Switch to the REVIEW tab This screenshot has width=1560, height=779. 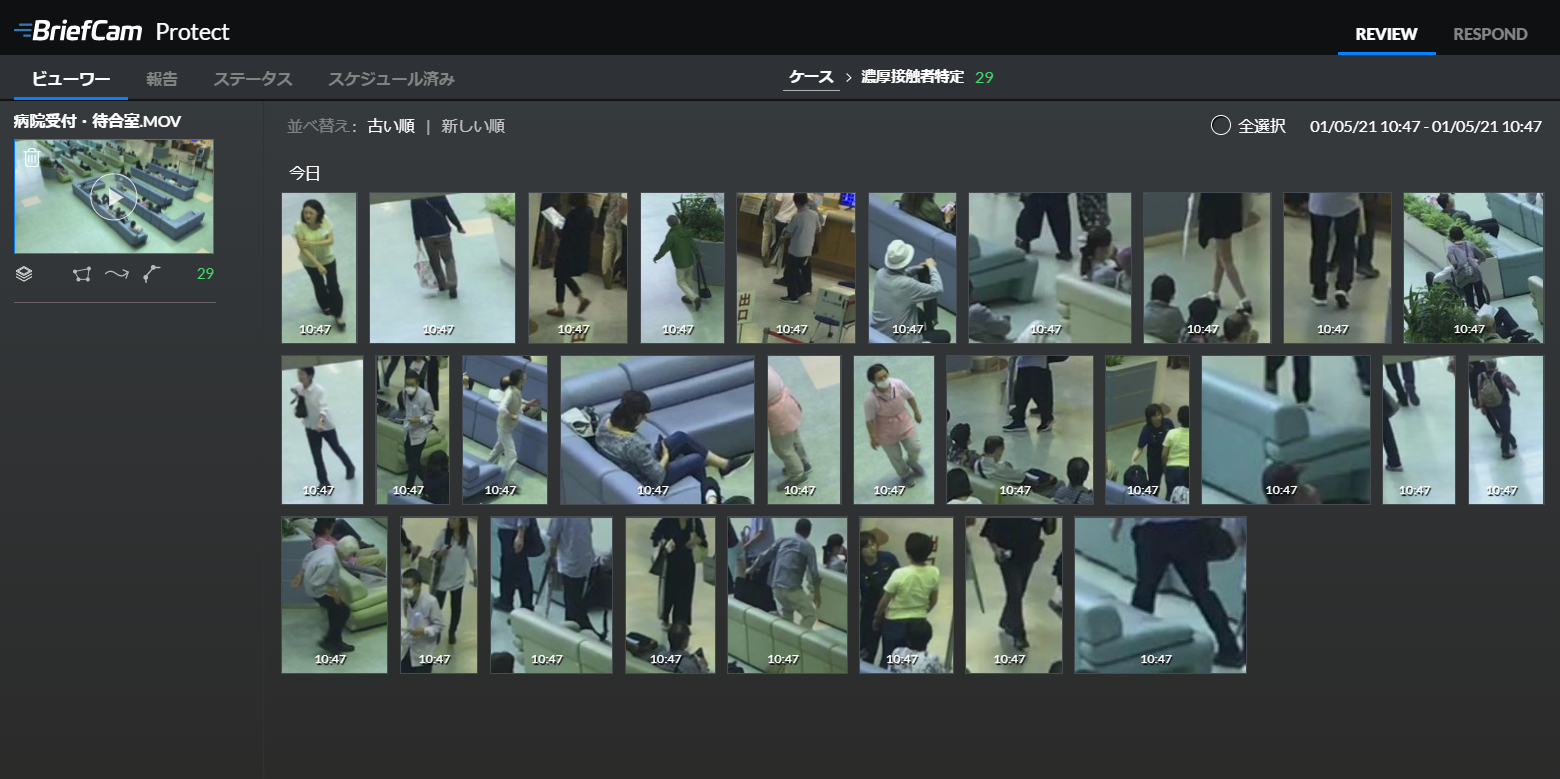1386,34
